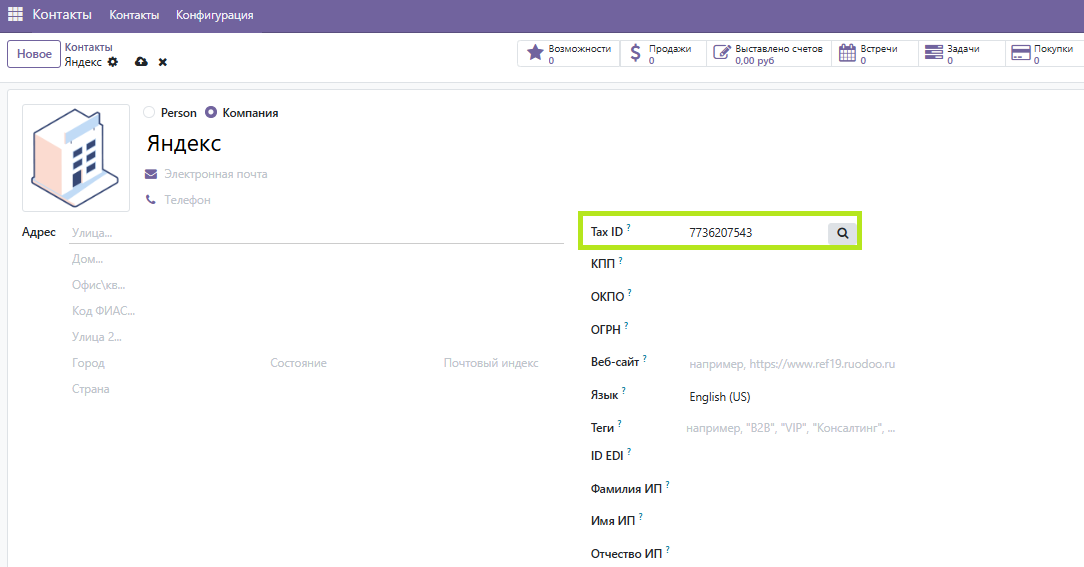Click the Веб-сайт help question mark
Image resolution: width=1084 pixels, height=567 pixels.
[x=644, y=358]
